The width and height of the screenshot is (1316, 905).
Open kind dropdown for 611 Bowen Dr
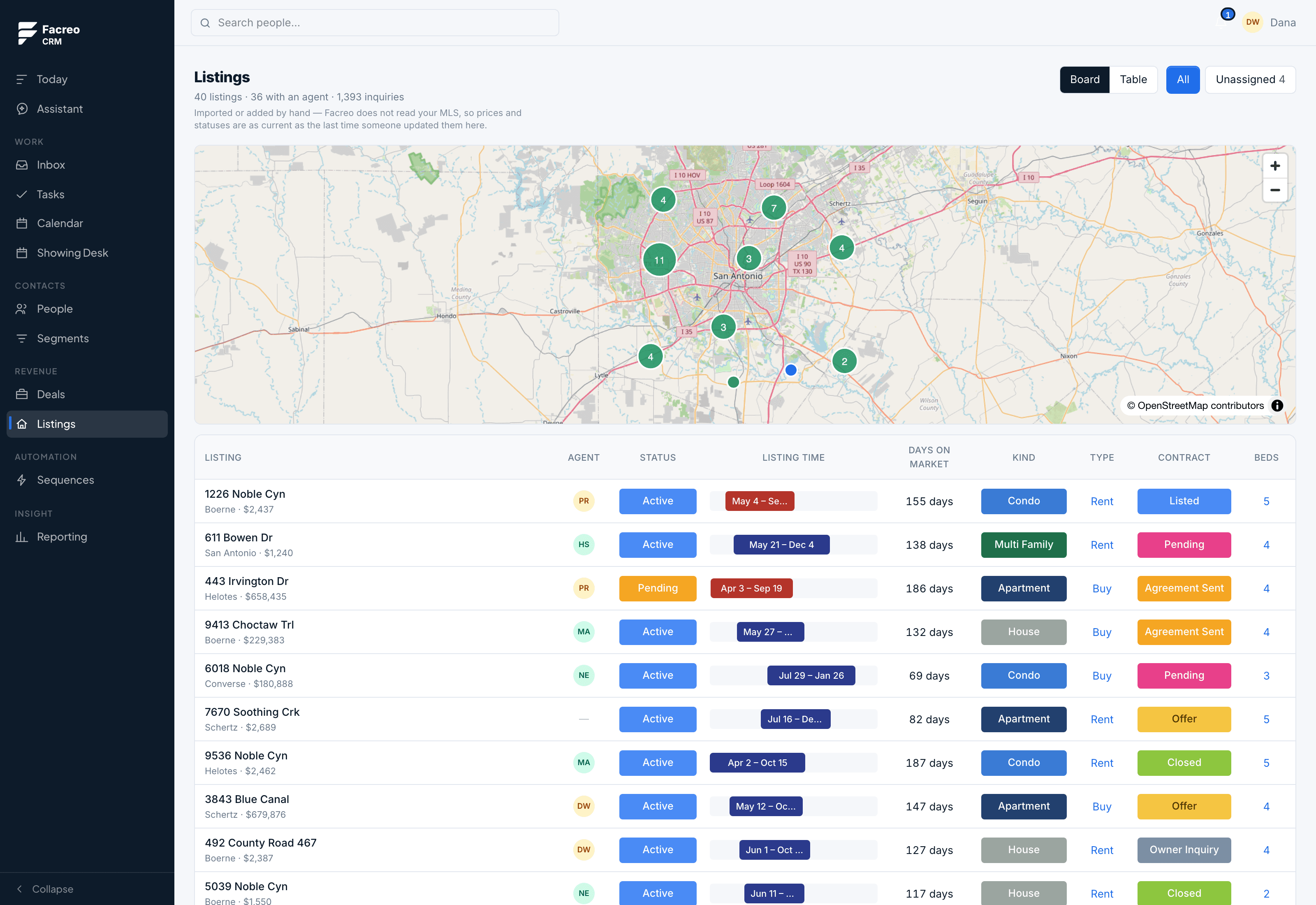tap(1024, 545)
